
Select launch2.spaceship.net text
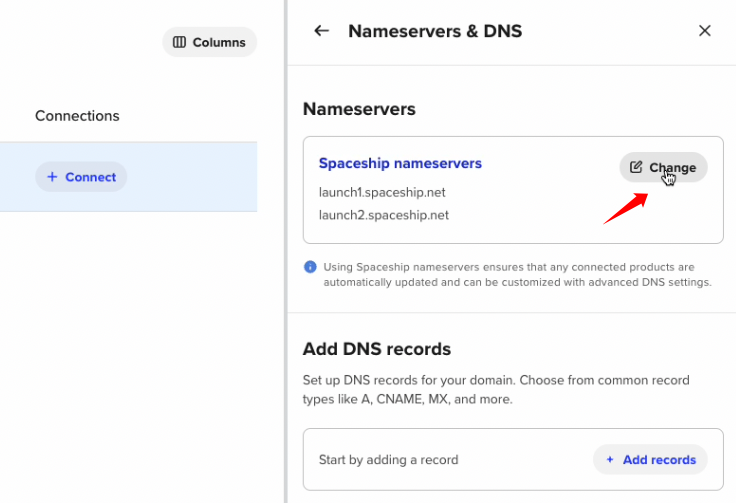(x=384, y=215)
